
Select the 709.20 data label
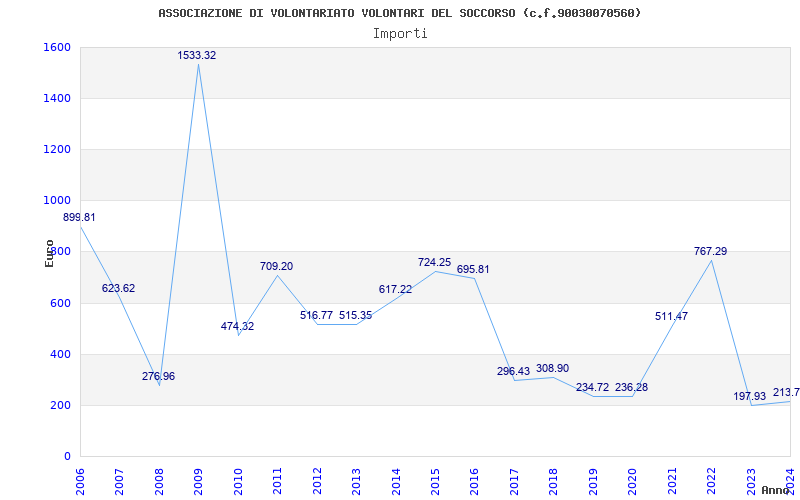coord(277,266)
